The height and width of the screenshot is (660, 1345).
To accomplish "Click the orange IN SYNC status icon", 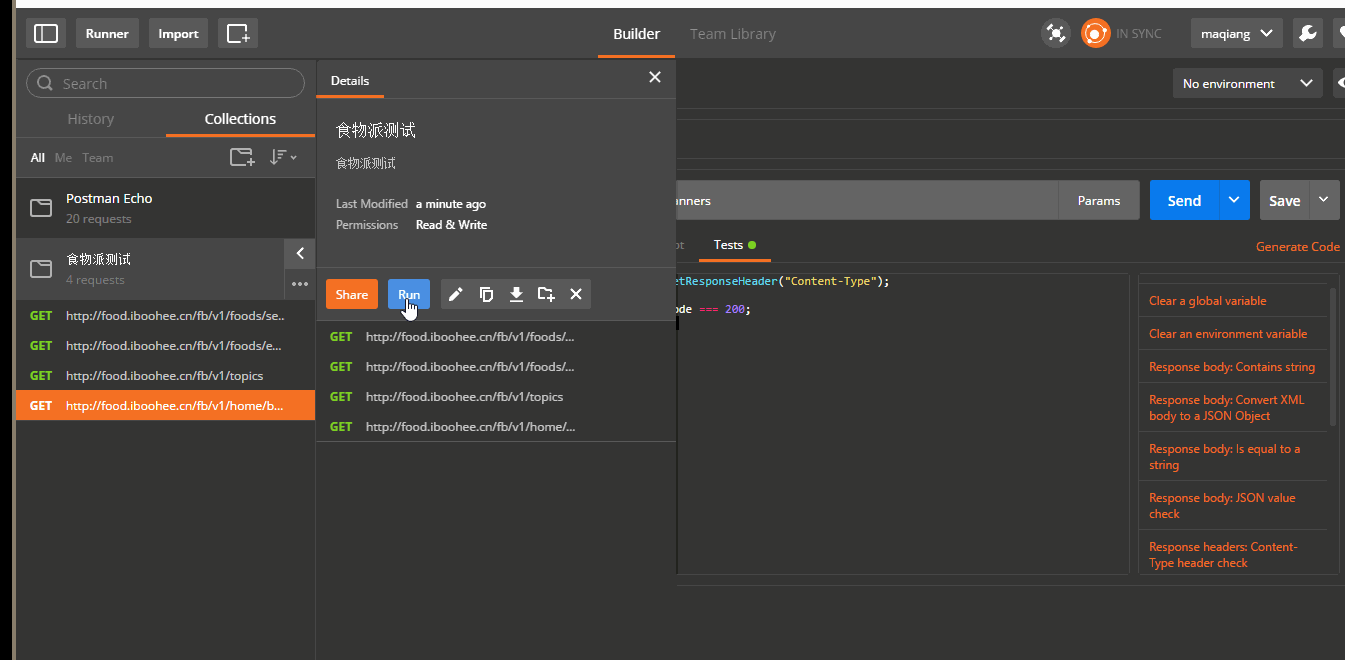I will click(1095, 33).
